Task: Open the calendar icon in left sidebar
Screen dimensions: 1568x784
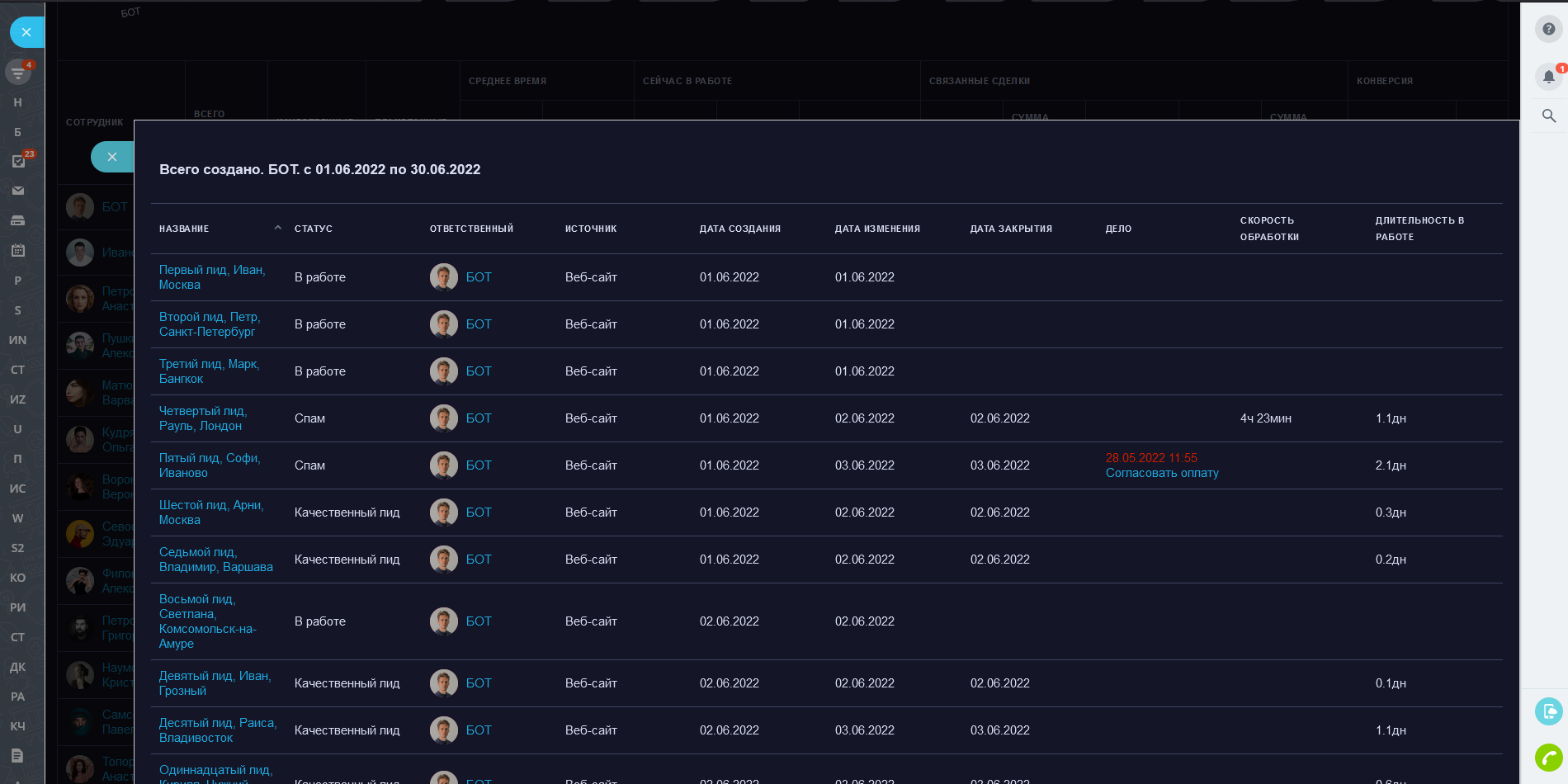Action: click(18, 250)
